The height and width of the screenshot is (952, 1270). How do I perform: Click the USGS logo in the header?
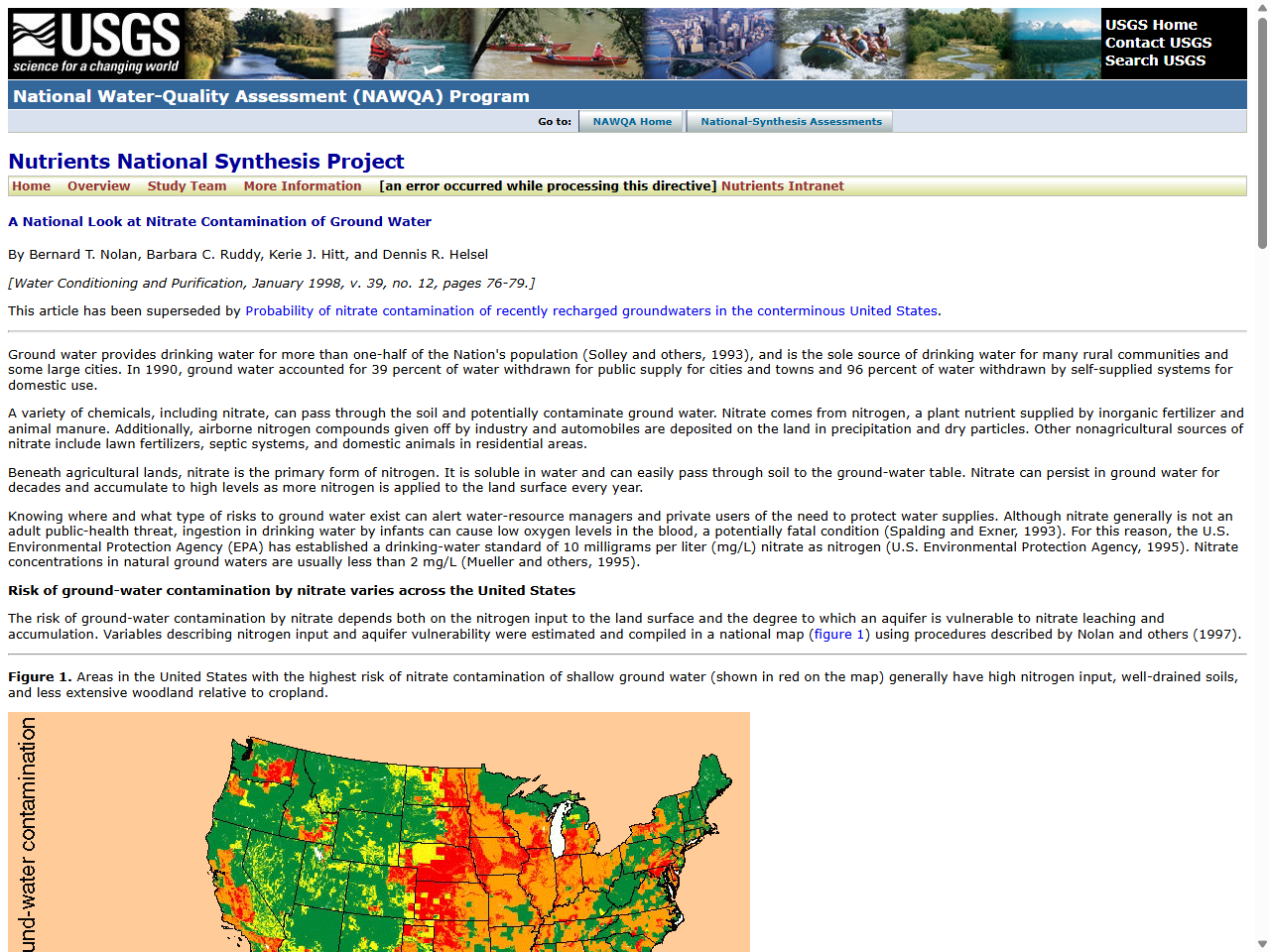(x=94, y=43)
